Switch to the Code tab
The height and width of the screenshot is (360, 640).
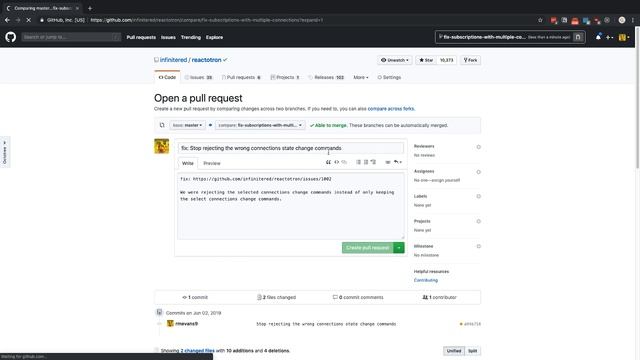coord(167,77)
